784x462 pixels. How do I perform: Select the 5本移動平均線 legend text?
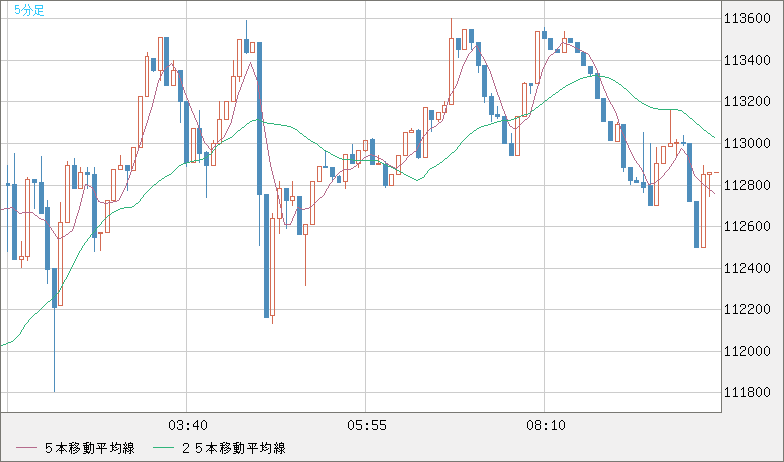pos(91,448)
